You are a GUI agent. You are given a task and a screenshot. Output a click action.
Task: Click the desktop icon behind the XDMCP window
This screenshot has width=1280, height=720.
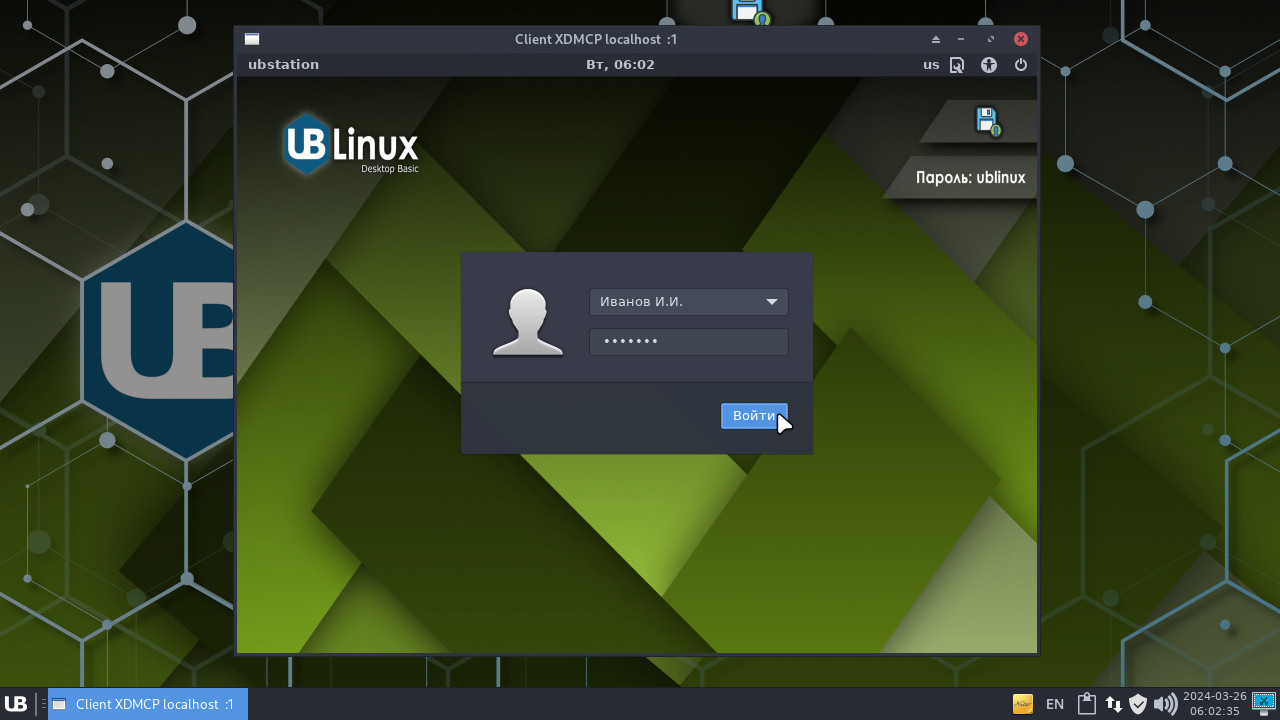click(x=750, y=12)
